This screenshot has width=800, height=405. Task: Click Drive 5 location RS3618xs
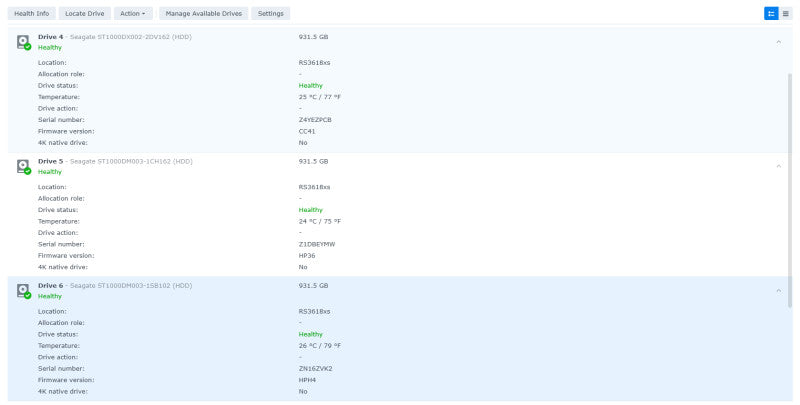(x=314, y=187)
